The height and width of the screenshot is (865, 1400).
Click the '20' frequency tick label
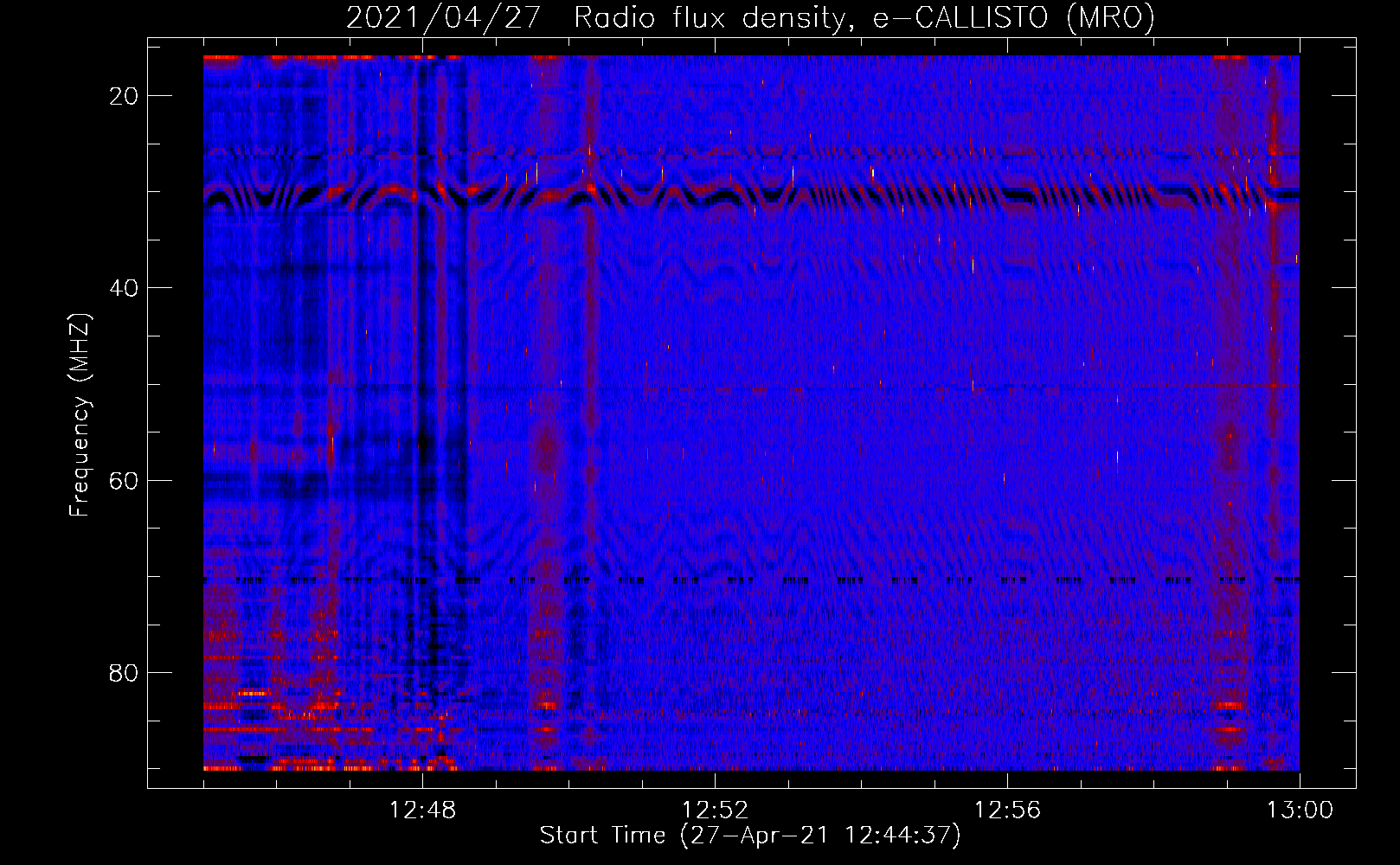coord(124,96)
